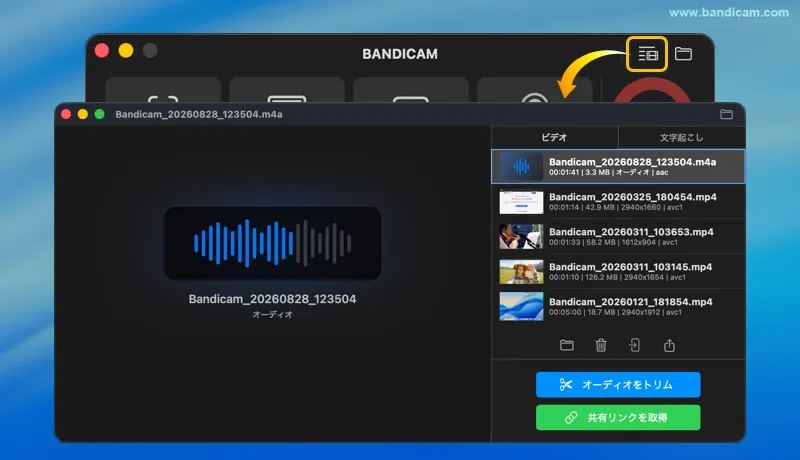This screenshot has height=460, width=800.
Task: Switch to the ビデオ tab
Action: click(555, 137)
